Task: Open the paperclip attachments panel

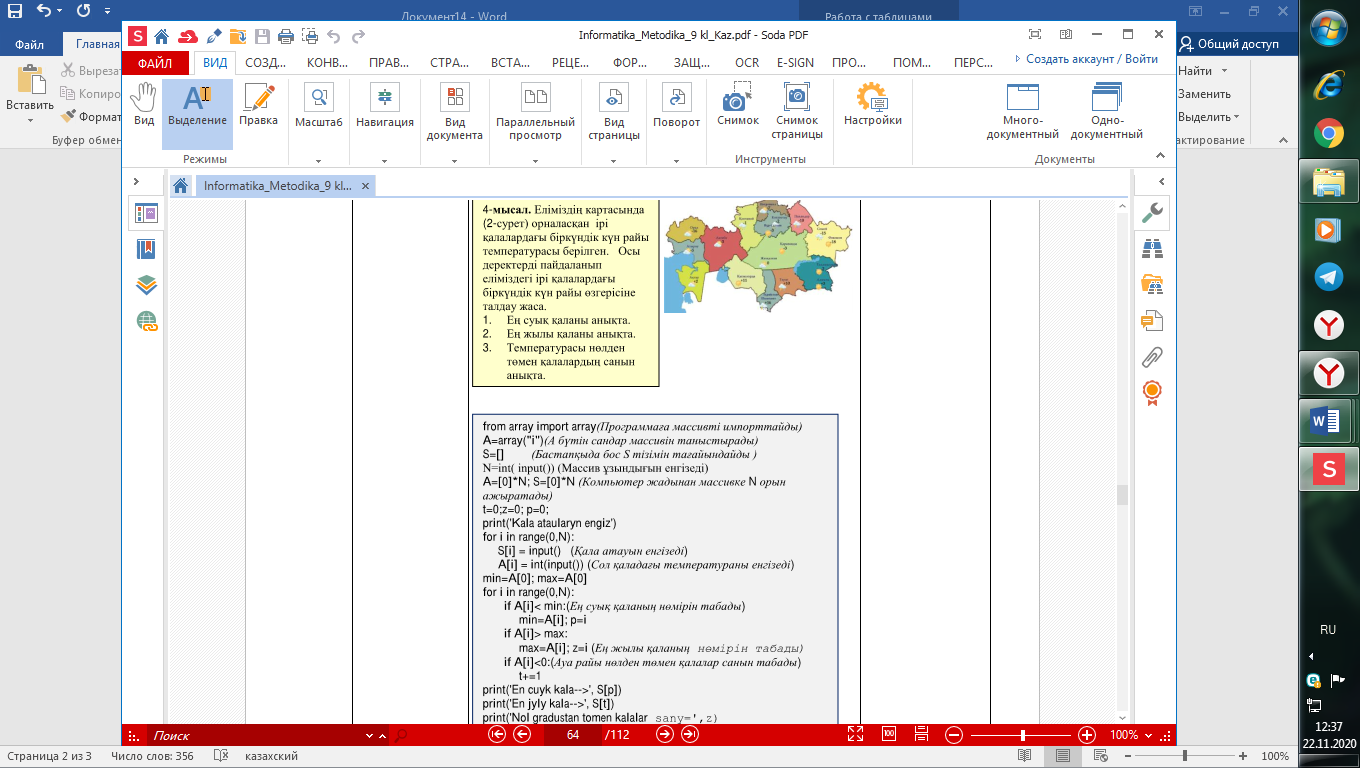Action: (x=1152, y=356)
